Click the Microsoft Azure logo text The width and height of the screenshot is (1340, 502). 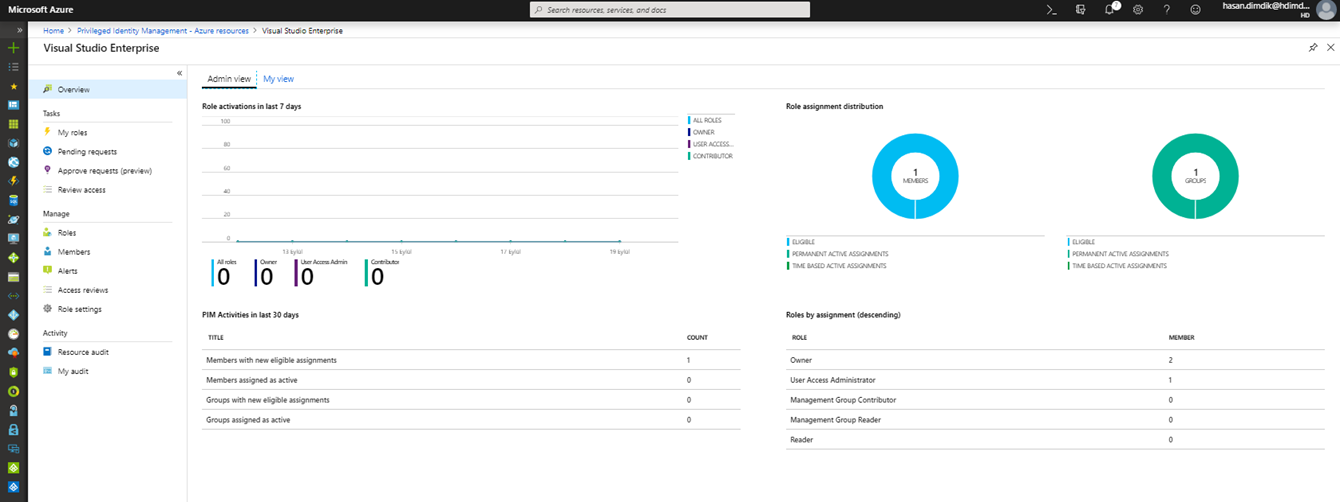click(x=43, y=9)
